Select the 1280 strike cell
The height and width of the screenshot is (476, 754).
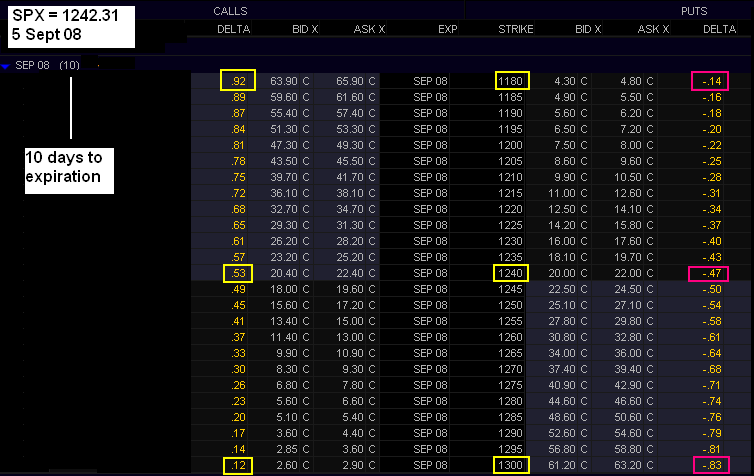[x=510, y=401]
